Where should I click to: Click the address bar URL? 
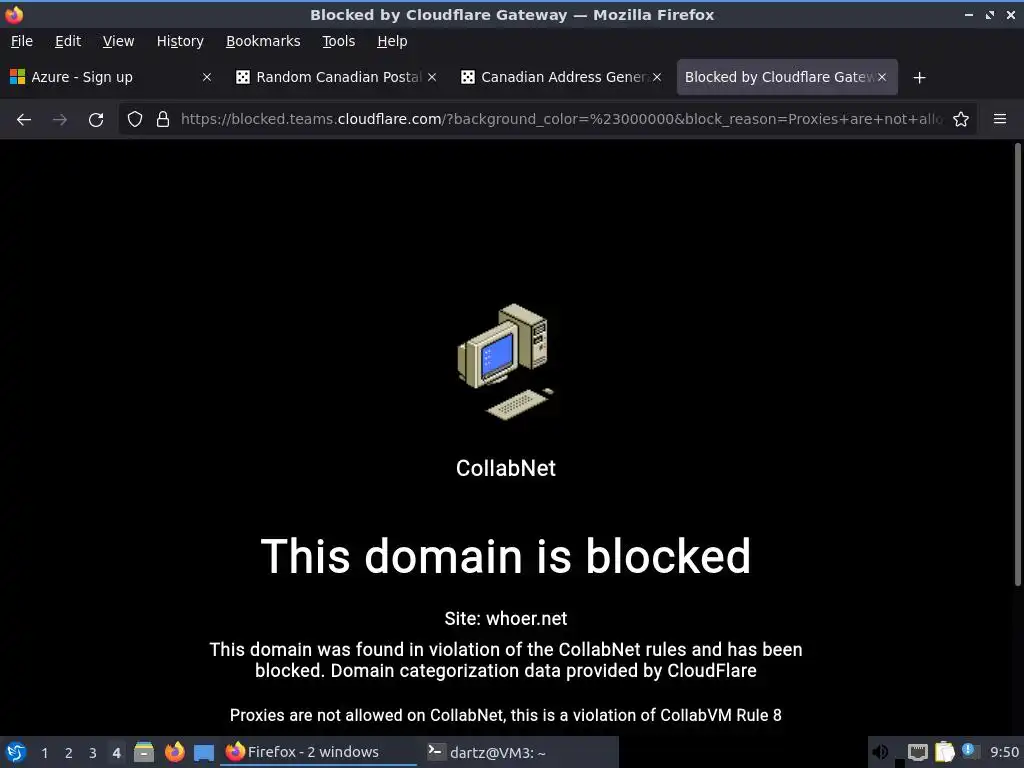(562, 119)
